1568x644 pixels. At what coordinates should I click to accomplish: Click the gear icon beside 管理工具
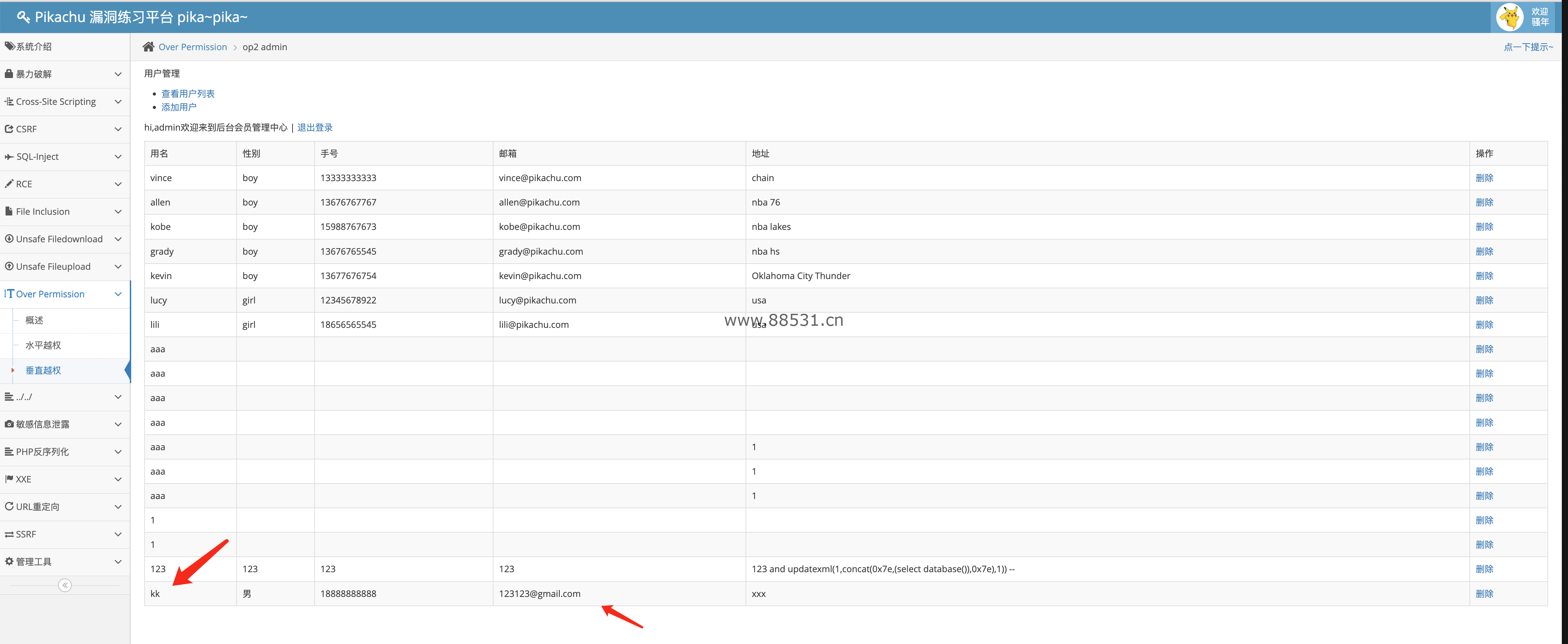(9, 562)
